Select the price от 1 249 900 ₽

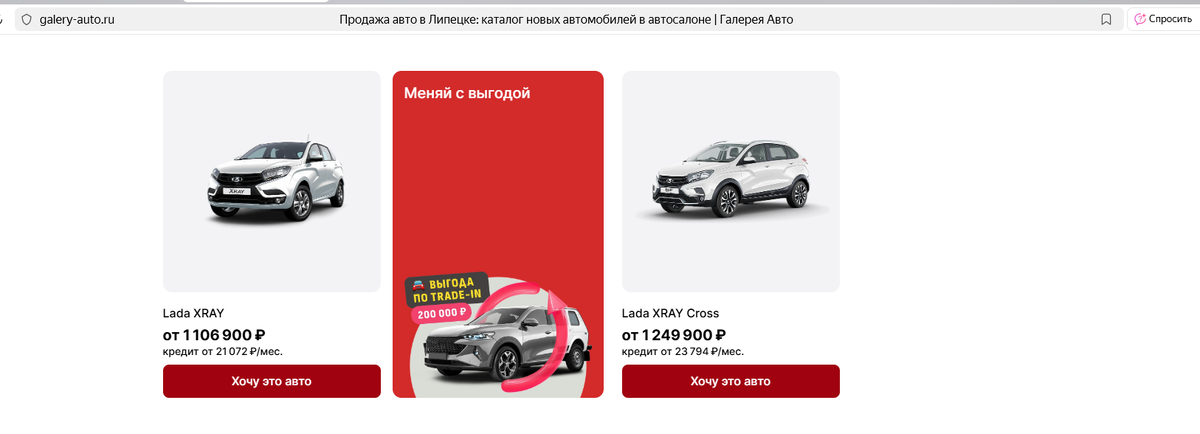pyautogui.click(x=674, y=335)
